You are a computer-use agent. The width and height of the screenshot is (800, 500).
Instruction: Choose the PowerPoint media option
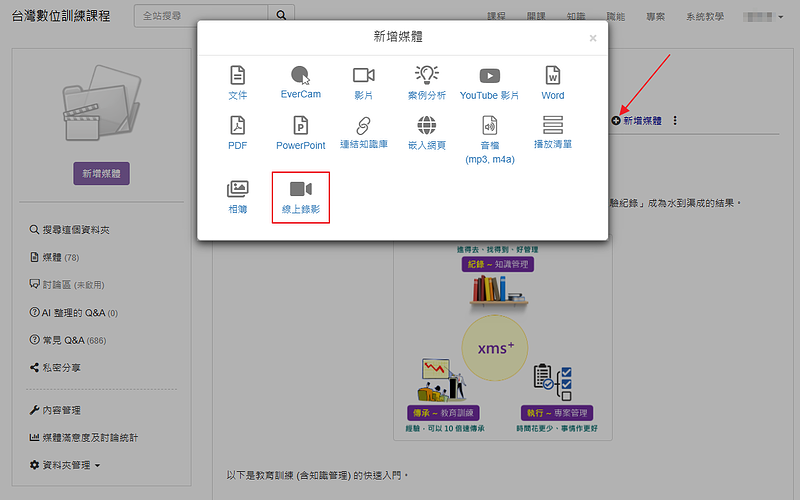click(x=300, y=132)
